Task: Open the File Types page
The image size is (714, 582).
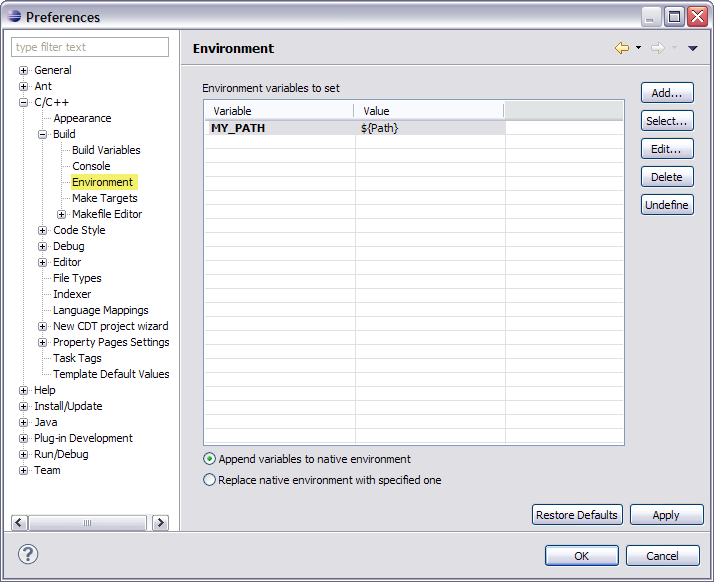Action: (x=77, y=278)
